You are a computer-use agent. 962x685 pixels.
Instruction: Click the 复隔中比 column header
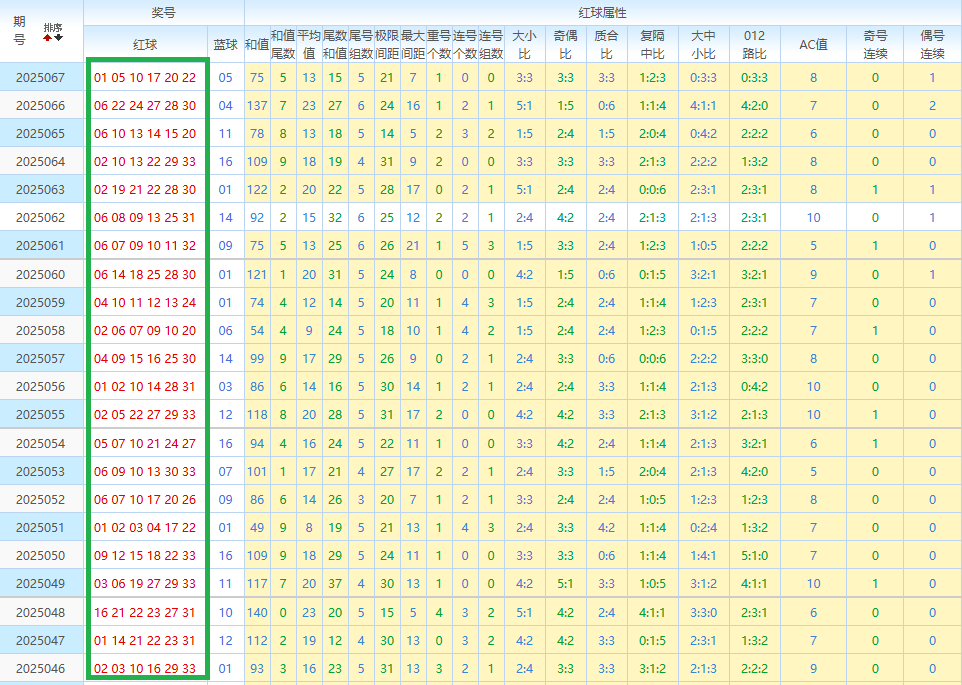652,44
